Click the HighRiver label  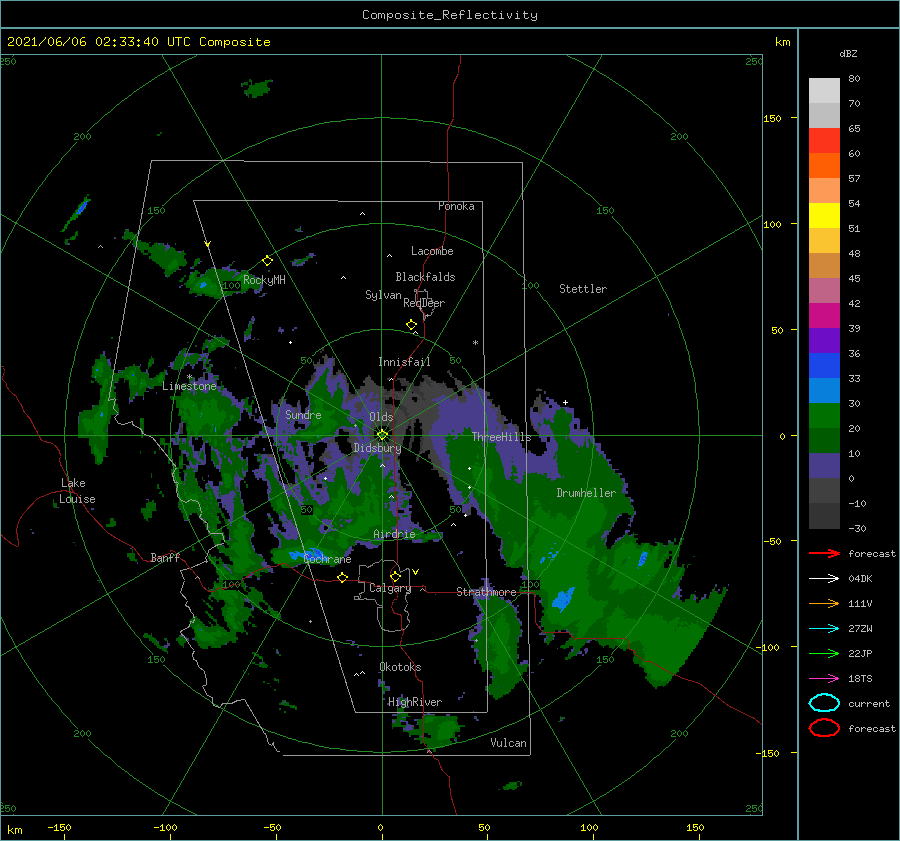[415, 702]
